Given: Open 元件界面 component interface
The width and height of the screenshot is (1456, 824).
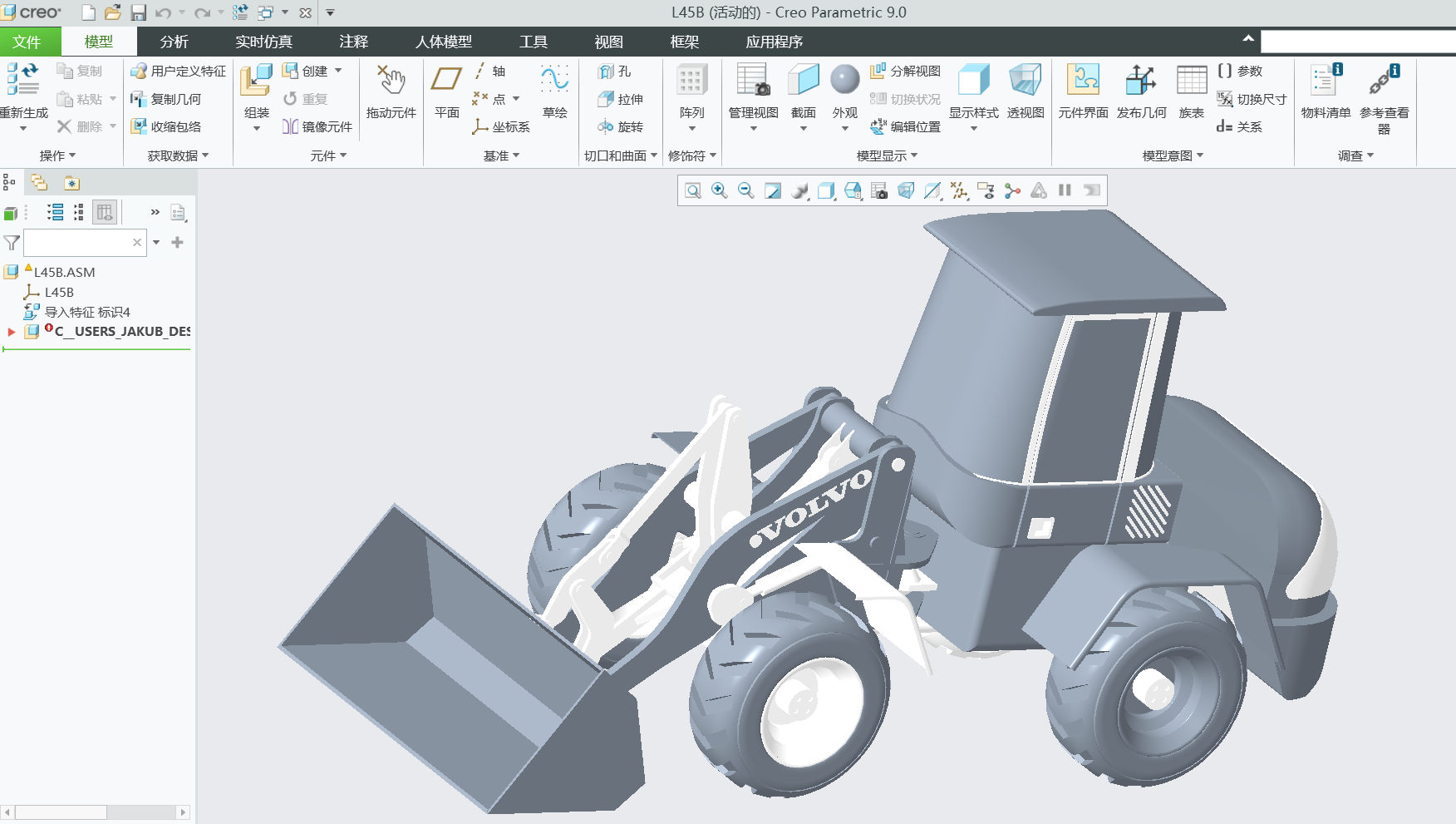Looking at the screenshot, I should [1083, 91].
